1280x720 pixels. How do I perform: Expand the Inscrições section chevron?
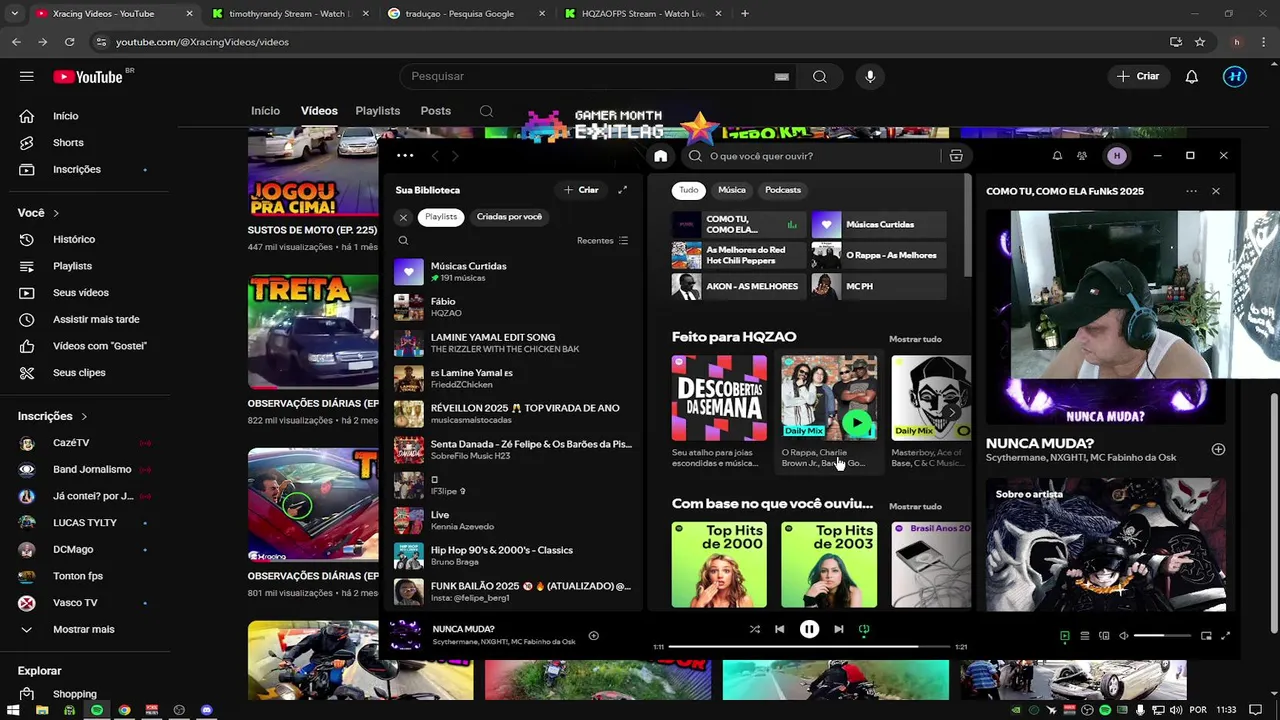click(84, 416)
